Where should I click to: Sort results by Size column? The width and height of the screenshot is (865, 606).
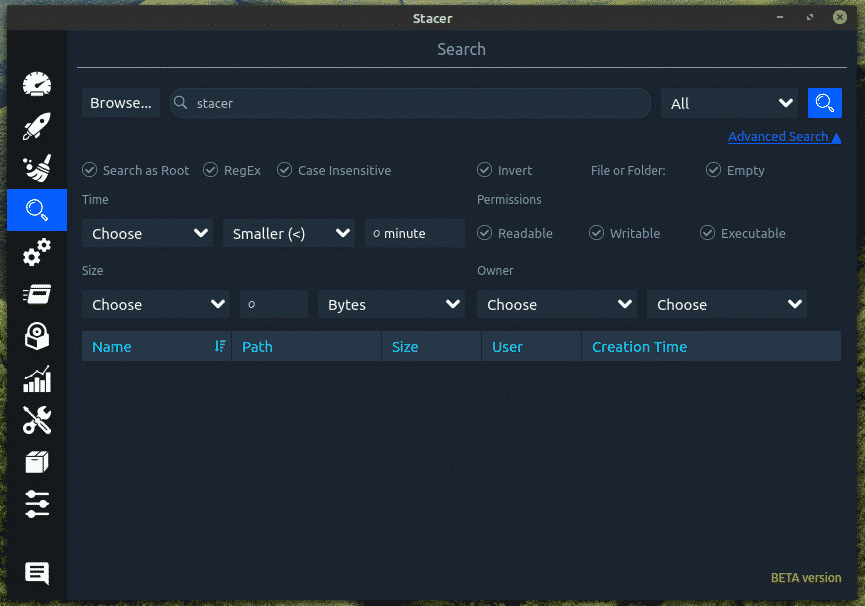(x=431, y=346)
